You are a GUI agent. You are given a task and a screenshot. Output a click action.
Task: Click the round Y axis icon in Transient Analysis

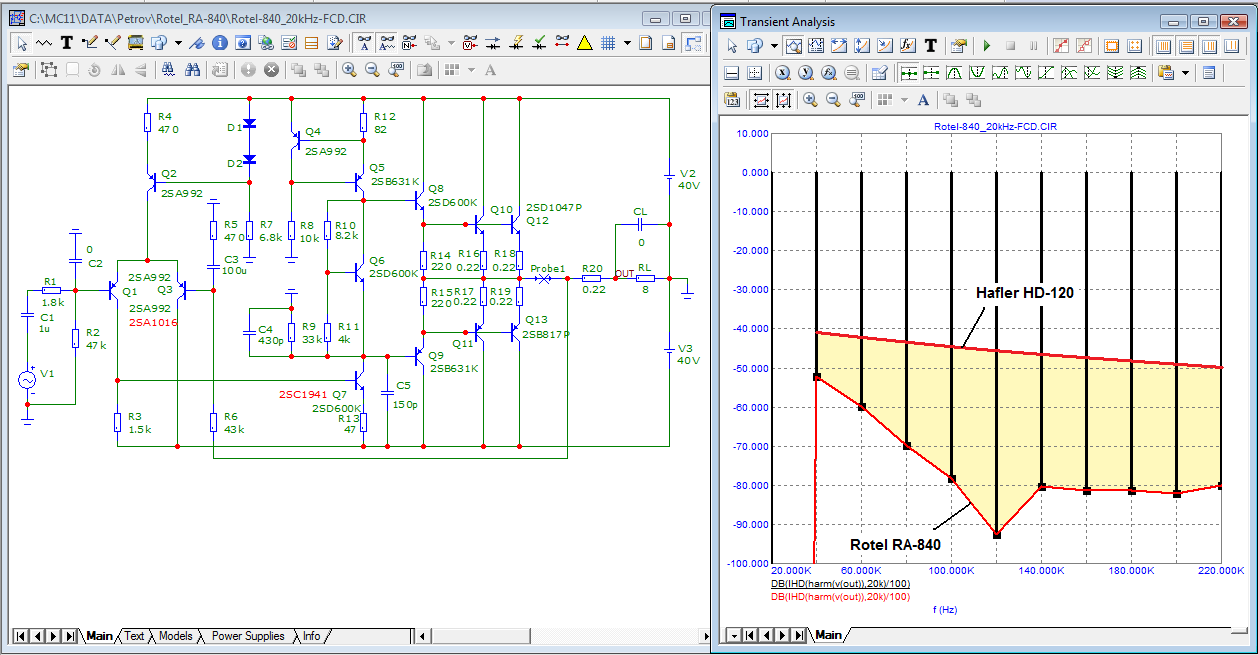coord(806,73)
